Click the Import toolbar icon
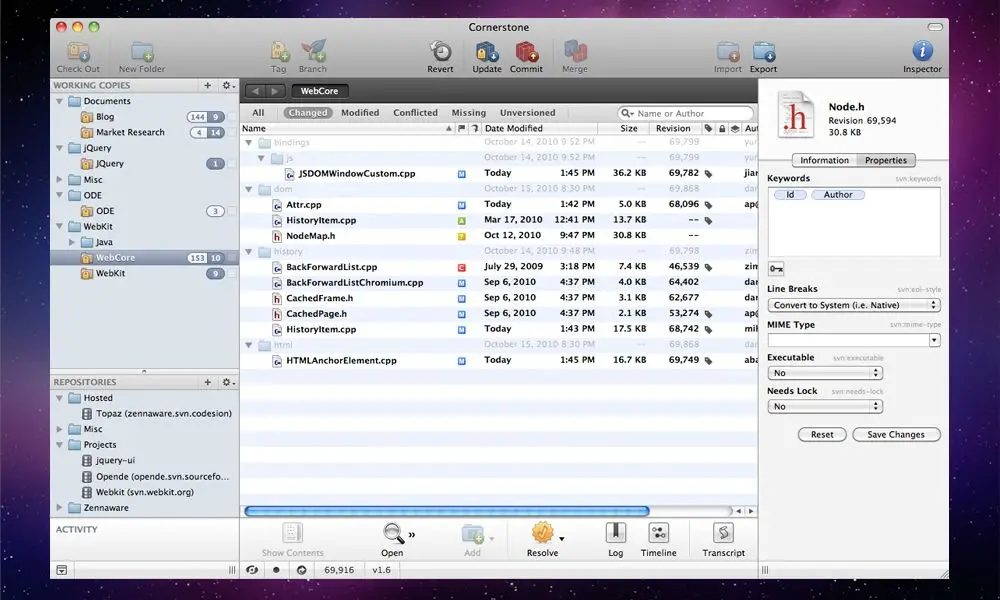Viewport: 1000px width, 600px height. tap(728, 52)
